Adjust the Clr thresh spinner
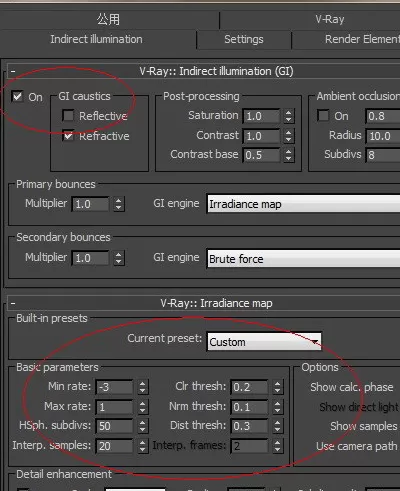Viewport: 400px width, 491px height. pos(277,387)
